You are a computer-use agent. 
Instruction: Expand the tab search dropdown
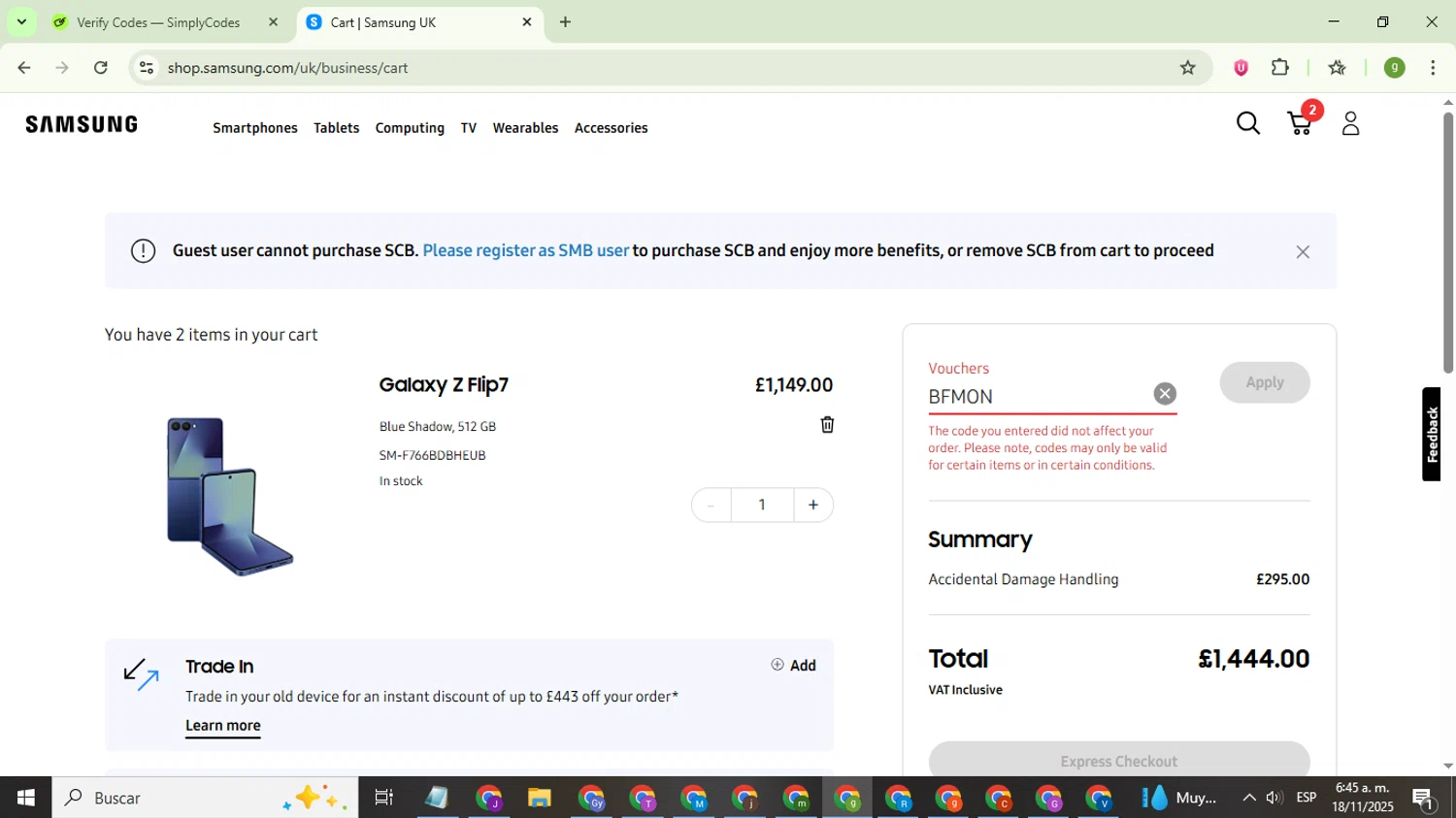click(21, 21)
